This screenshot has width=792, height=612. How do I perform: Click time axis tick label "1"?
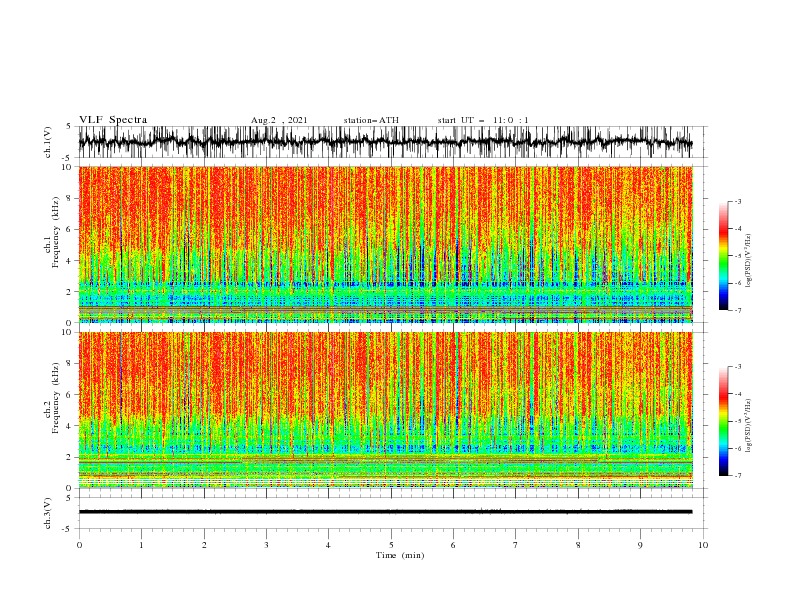point(141,545)
